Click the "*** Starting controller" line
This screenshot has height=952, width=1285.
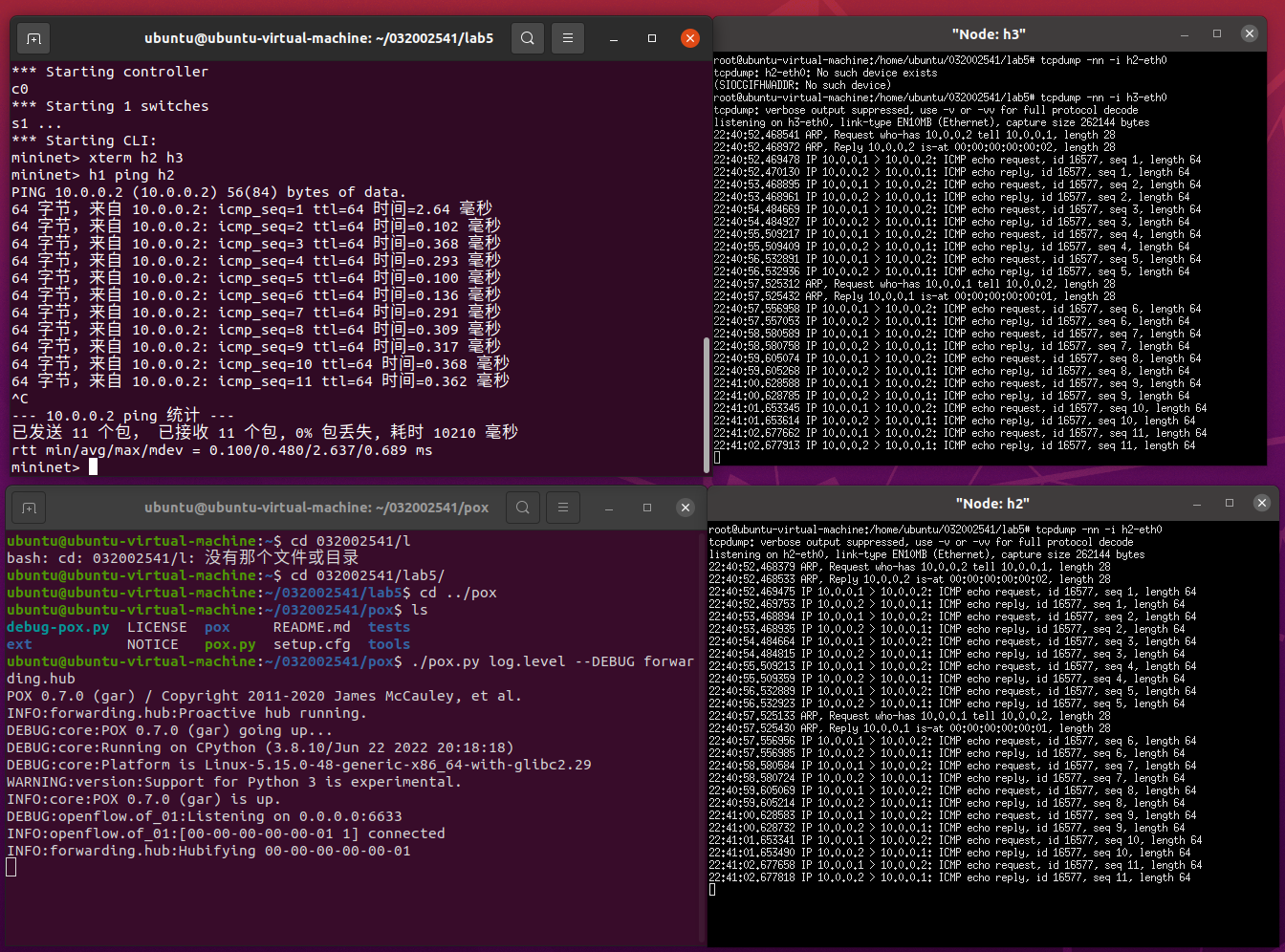(x=110, y=72)
